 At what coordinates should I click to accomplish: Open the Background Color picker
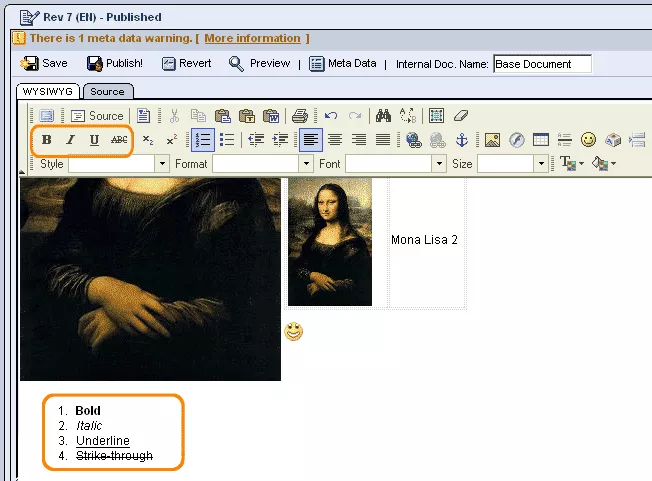(x=604, y=163)
